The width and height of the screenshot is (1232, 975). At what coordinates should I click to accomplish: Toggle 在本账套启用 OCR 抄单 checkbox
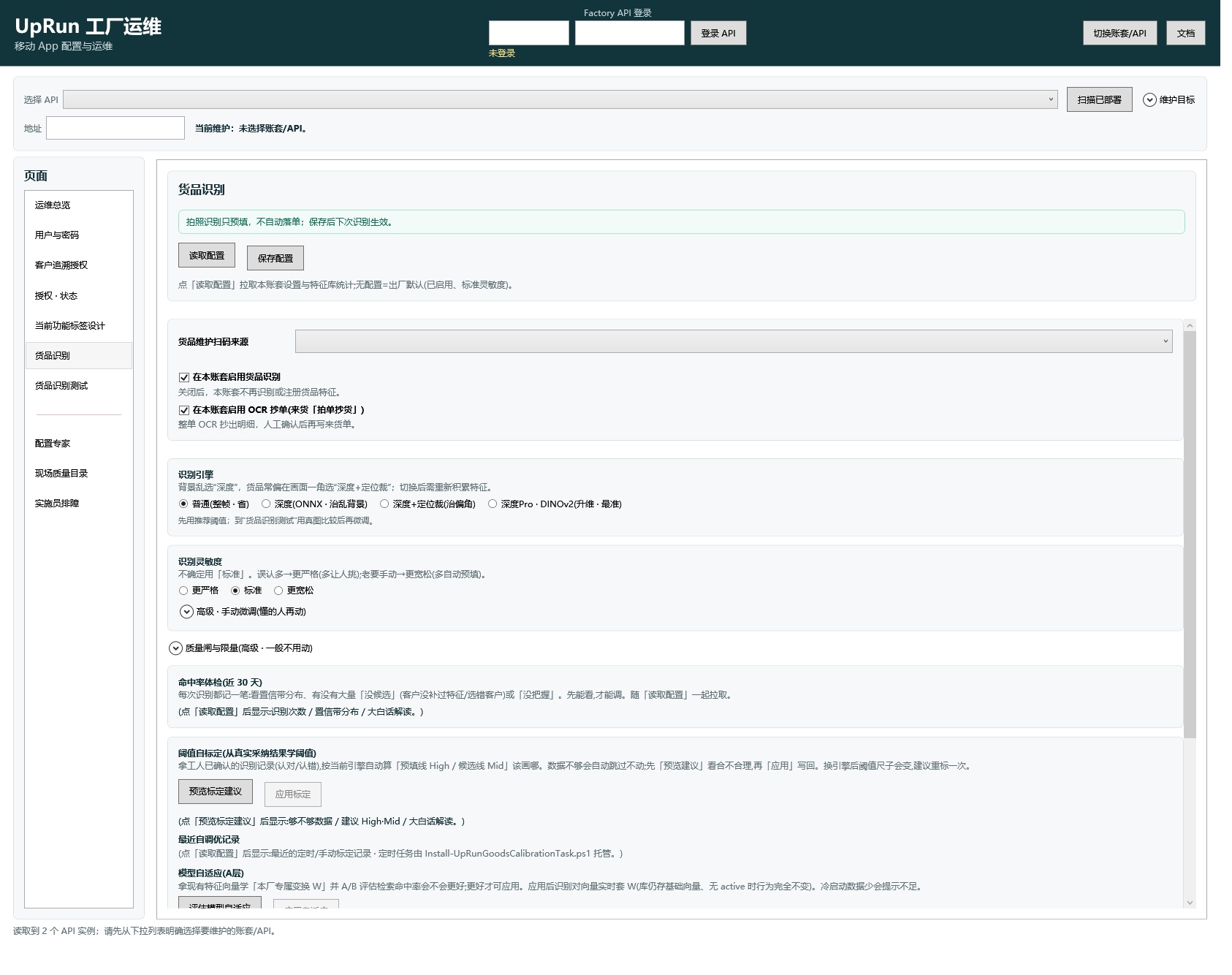[184, 411]
